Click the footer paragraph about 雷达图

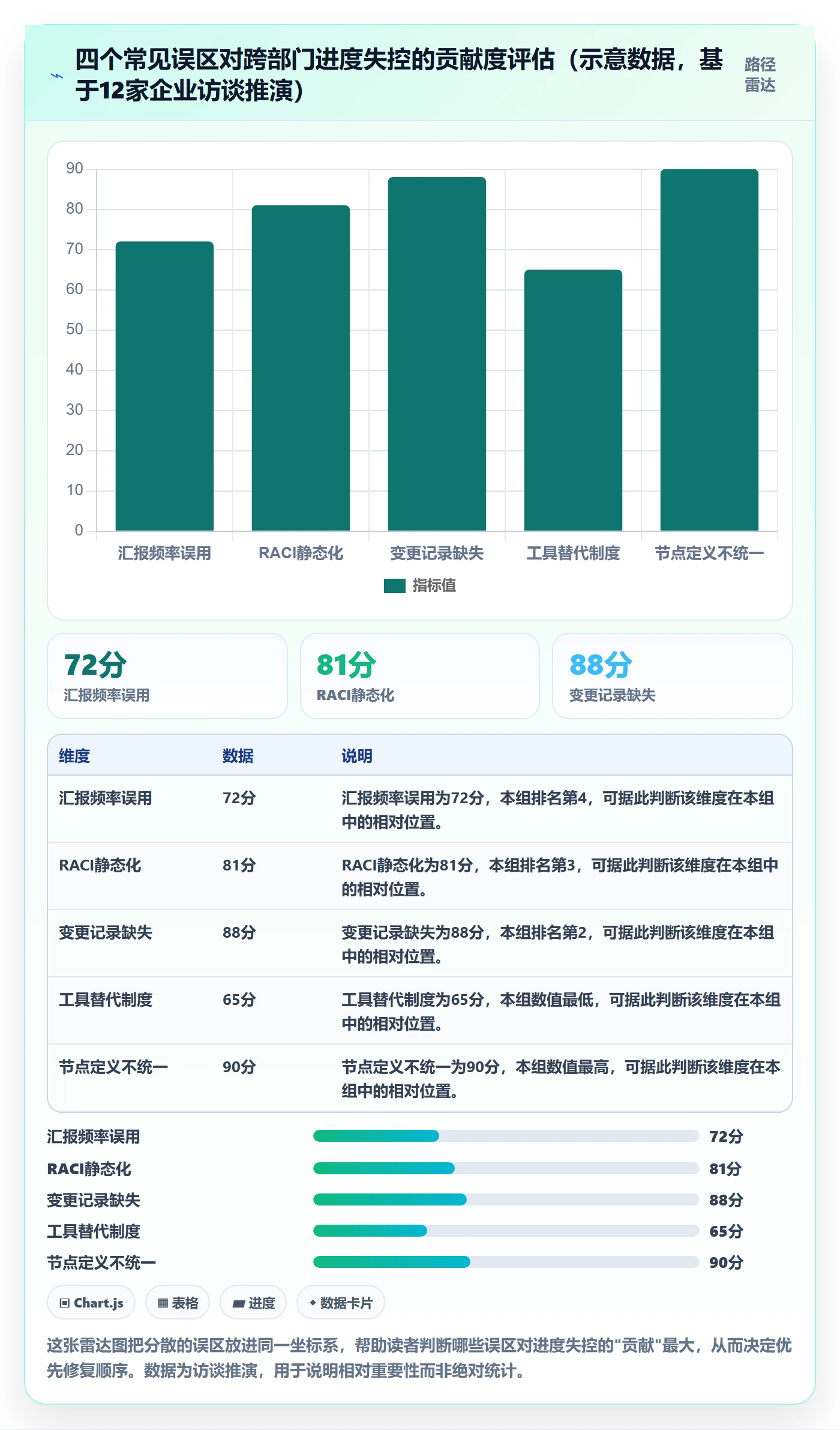[419, 1358]
